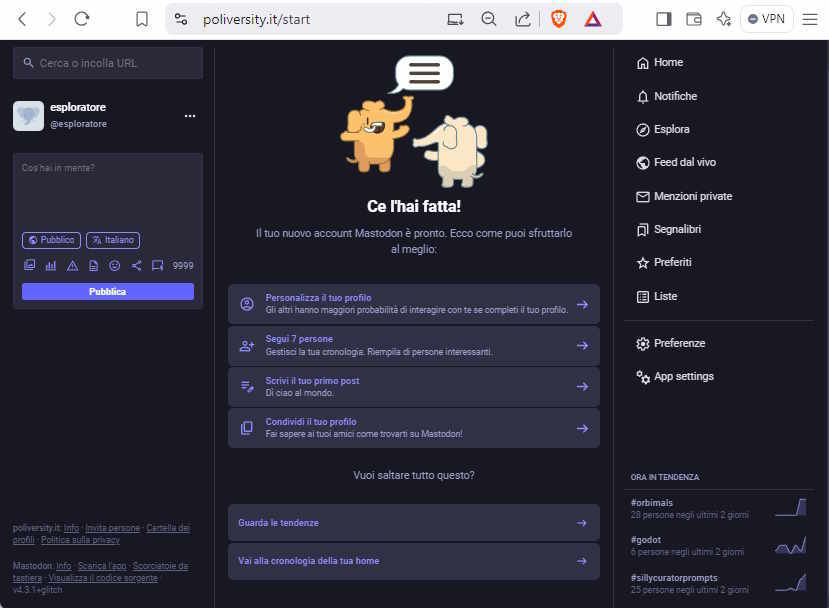Open Condividi il tuo profilo step
Screen dimensions: 829x608
[414, 428]
